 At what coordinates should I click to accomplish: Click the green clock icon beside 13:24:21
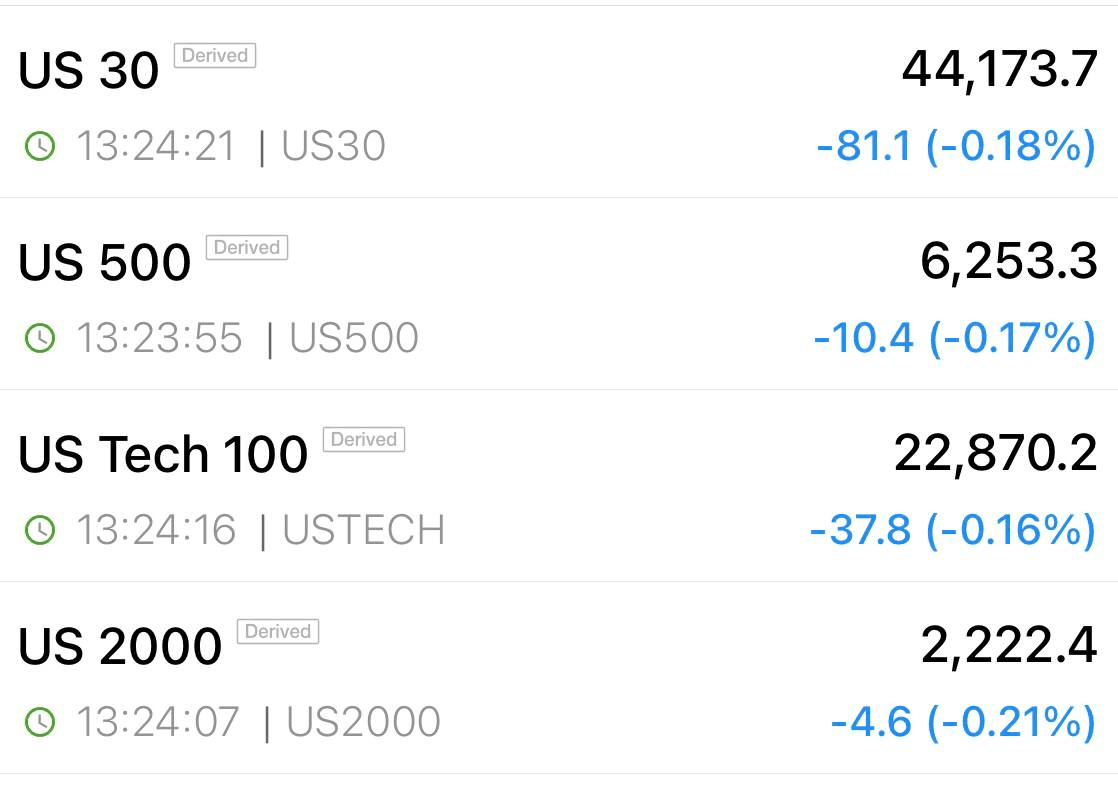(40, 146)
